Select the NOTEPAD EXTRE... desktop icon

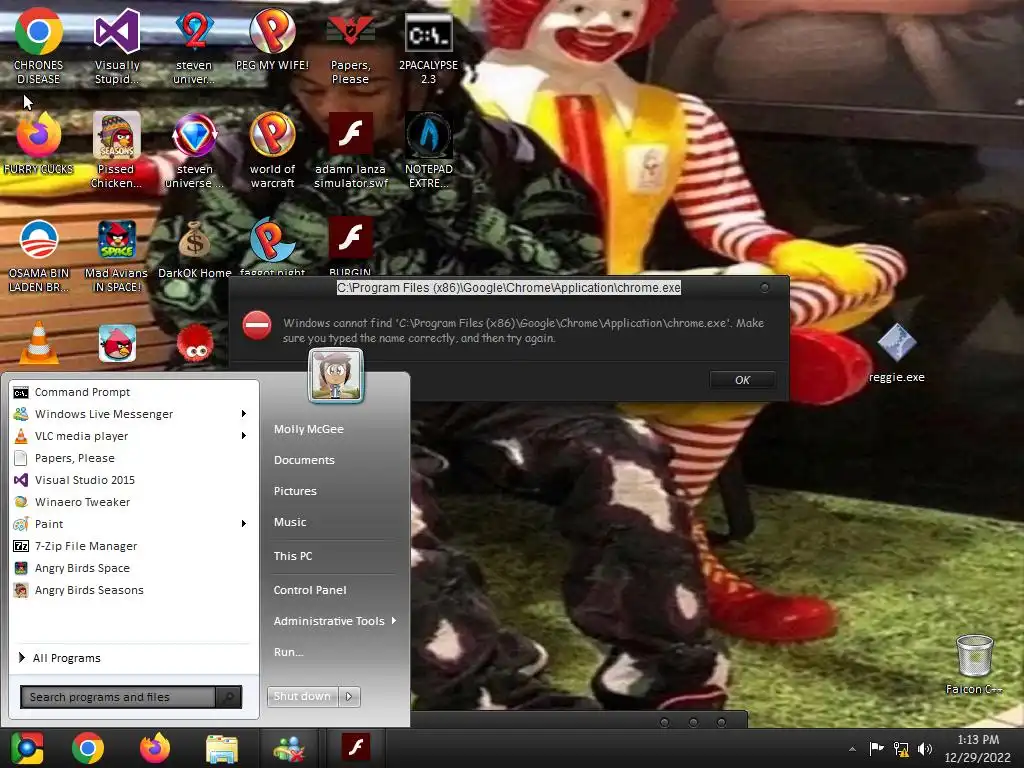[x=428, y=150]
